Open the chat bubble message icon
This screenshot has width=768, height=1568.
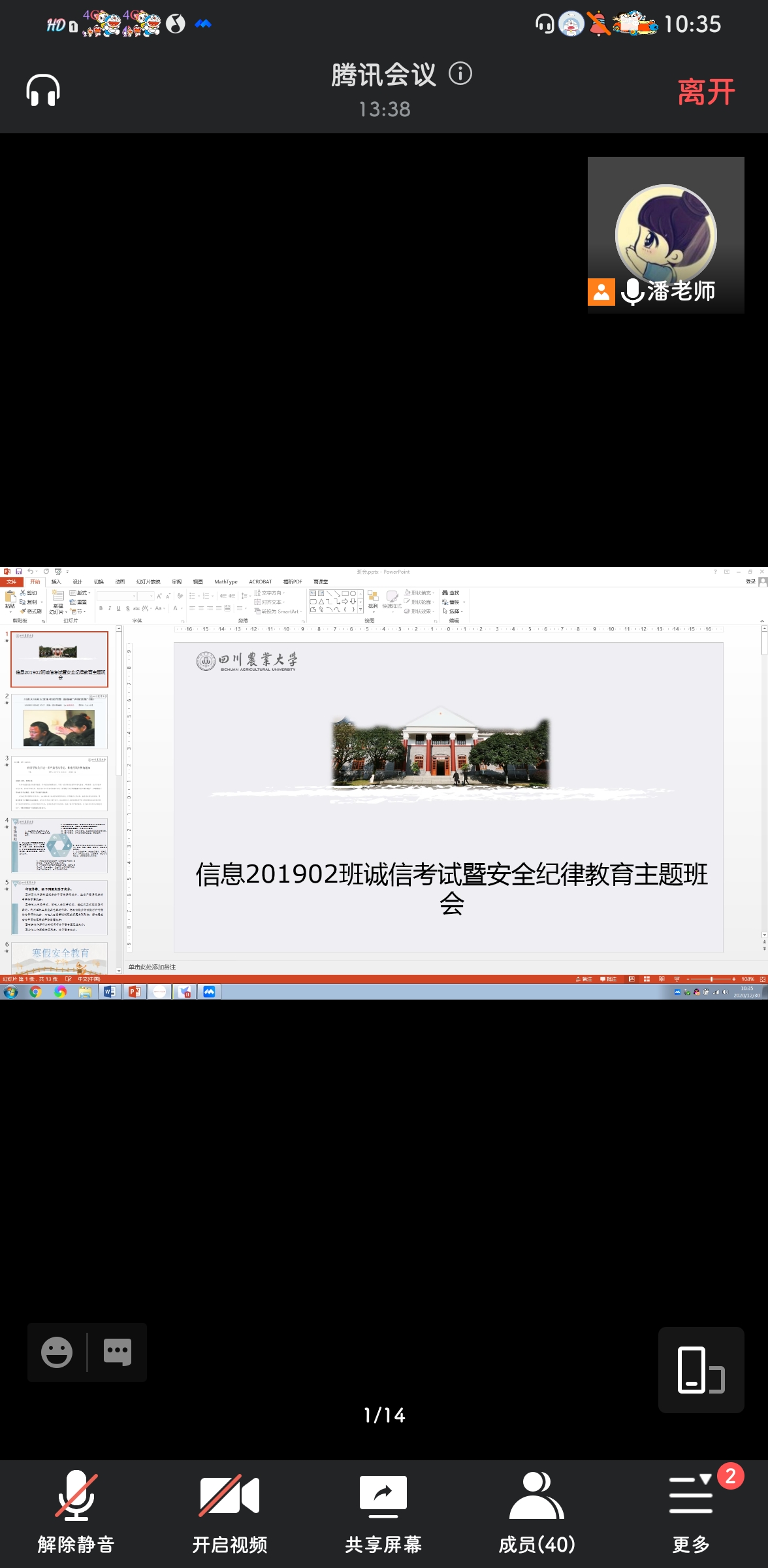tap(118, 1352)
